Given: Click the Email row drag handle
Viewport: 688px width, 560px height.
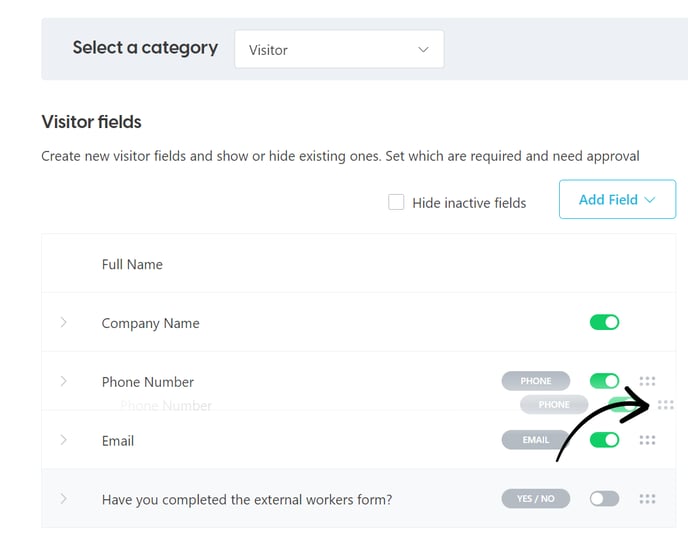Looking at the screenshot, I should point(647,440).
